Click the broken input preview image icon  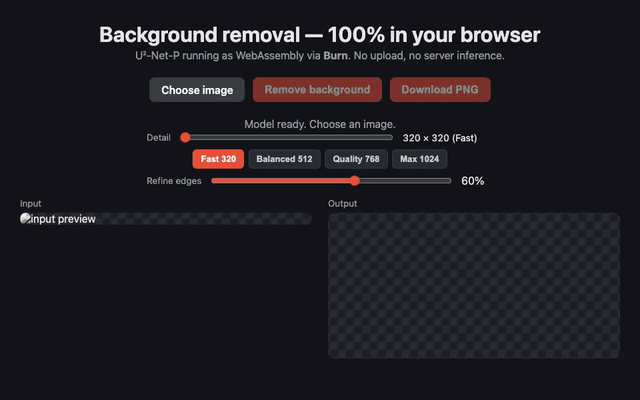(x=25, y=218)
